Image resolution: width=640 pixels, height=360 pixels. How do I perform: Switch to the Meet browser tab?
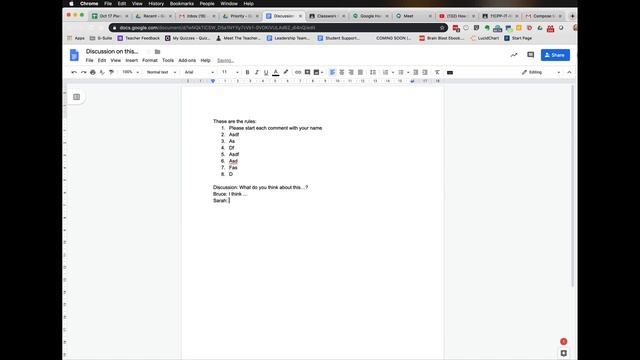point(413,16)
